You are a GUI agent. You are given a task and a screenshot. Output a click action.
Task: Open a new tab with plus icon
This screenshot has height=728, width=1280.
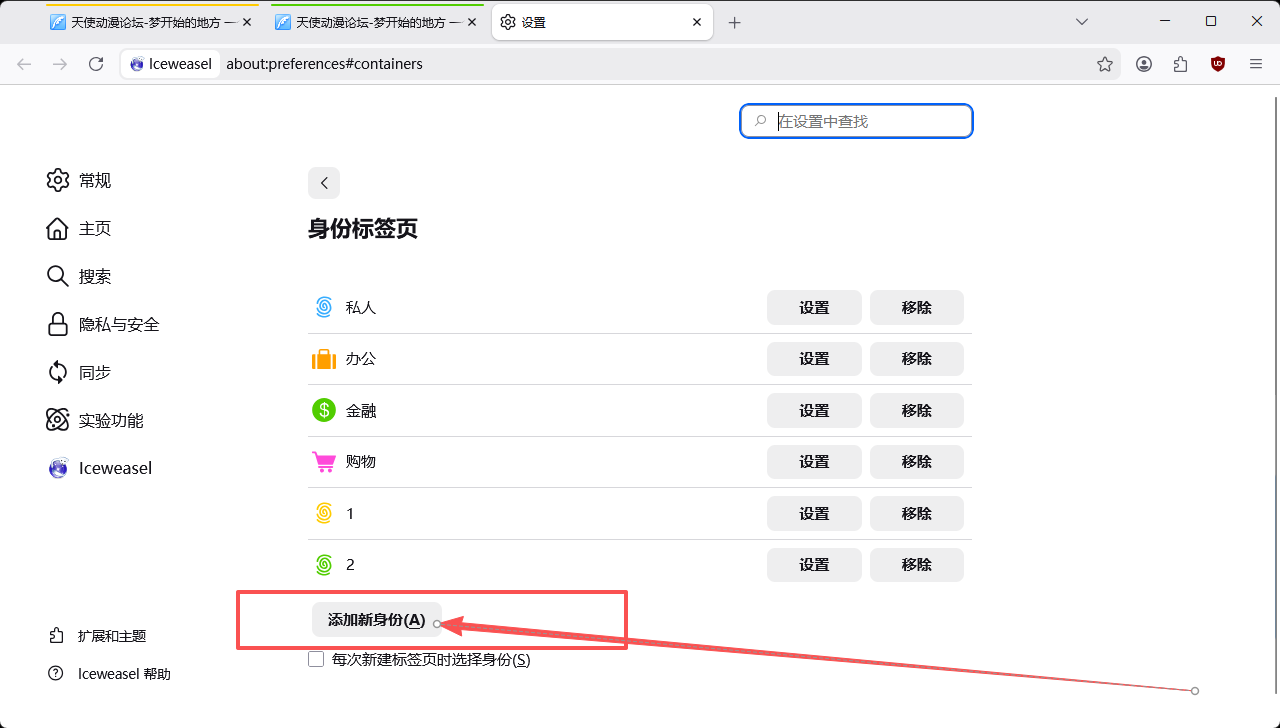pyautogui.click(x=735, y=22)
